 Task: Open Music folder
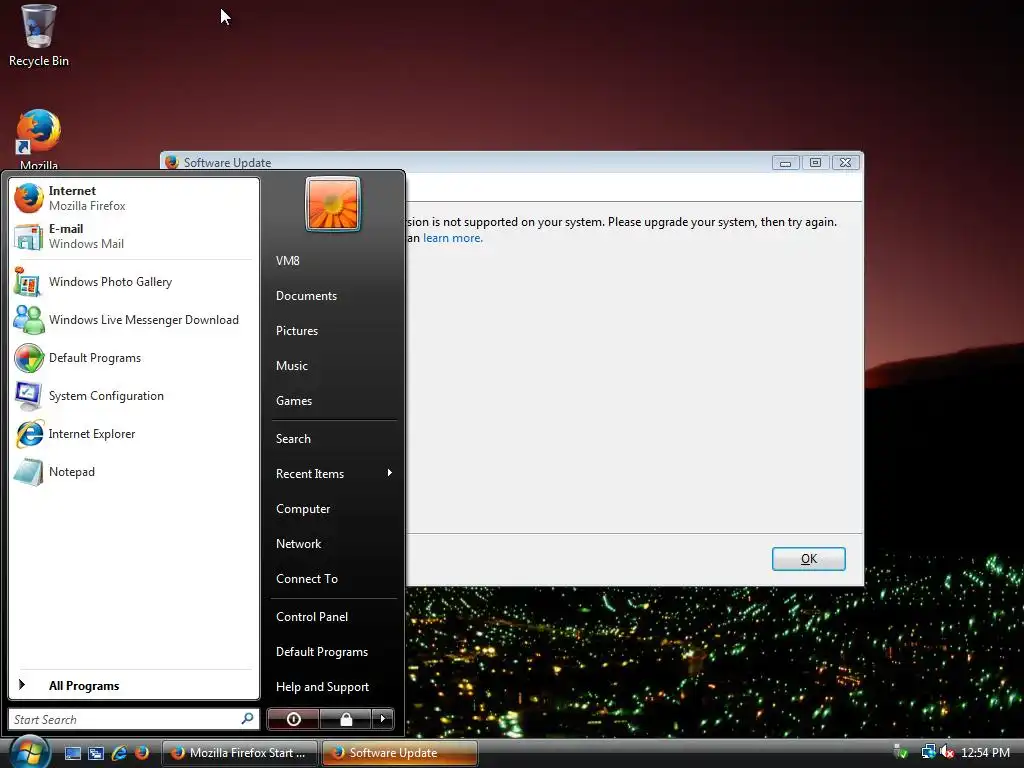click(x=333, y=366)
